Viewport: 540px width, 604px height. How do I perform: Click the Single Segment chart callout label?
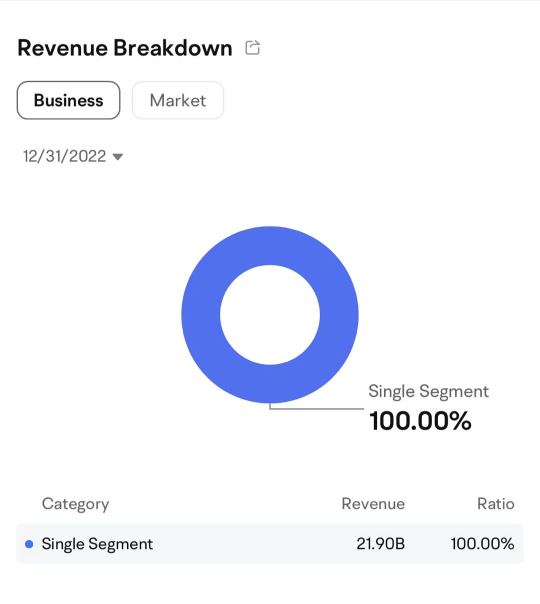tap(428, 391)
